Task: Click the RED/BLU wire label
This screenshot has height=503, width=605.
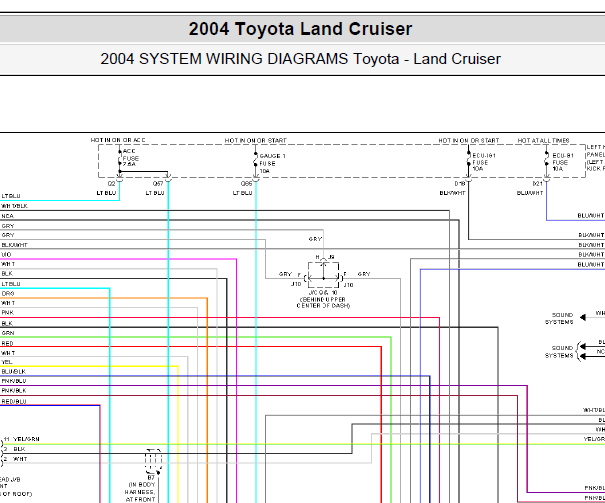Action: pyautogui.click(x=14, y=402)
